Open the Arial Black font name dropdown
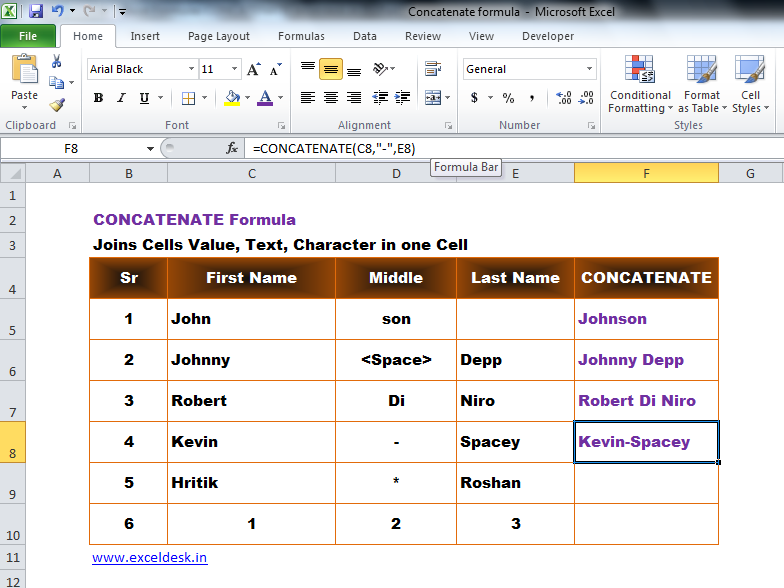 coord(192,69)
